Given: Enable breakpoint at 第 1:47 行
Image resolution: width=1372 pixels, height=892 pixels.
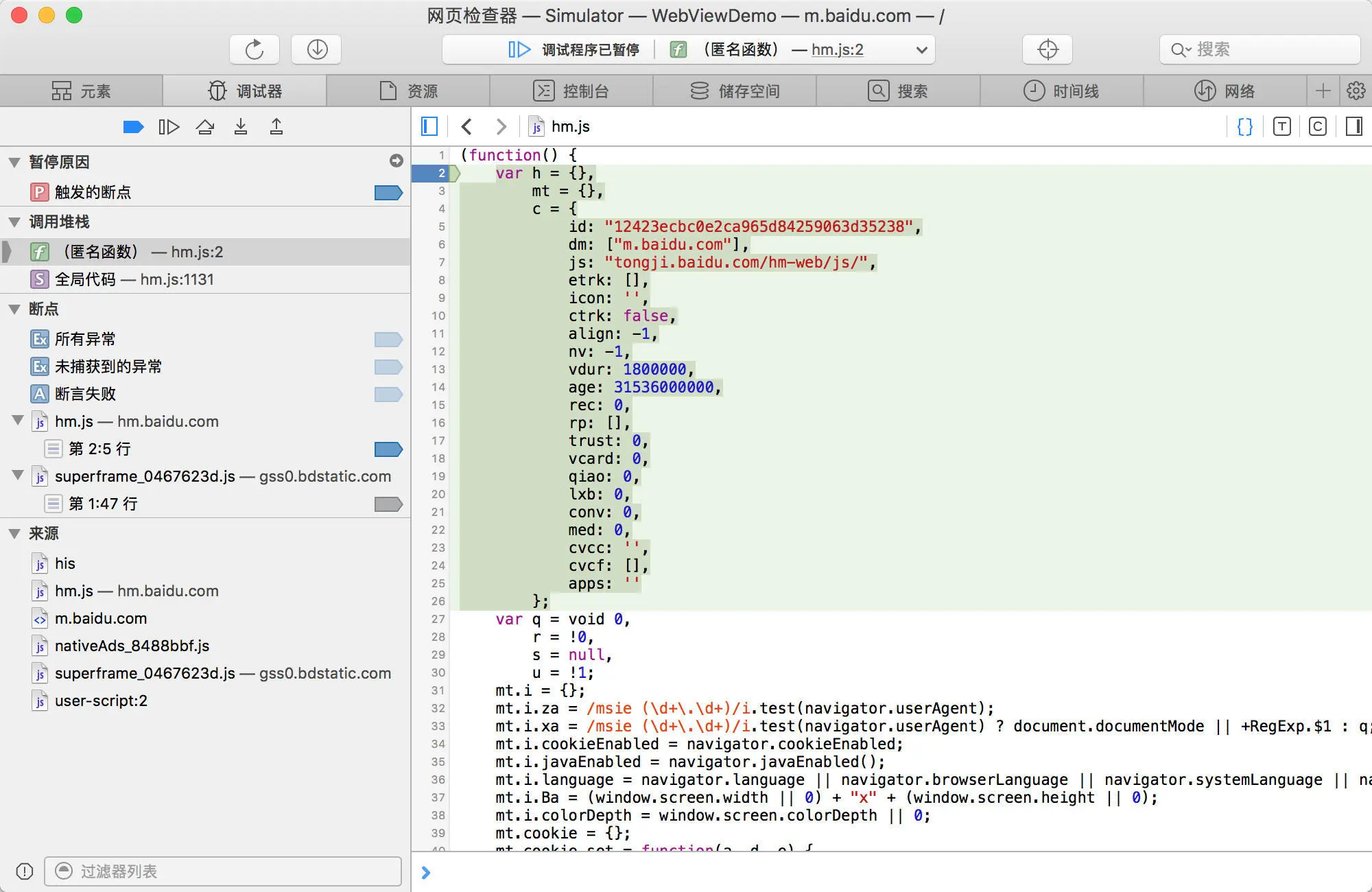Looking at the screenshot, I should (x=388, y=504).
